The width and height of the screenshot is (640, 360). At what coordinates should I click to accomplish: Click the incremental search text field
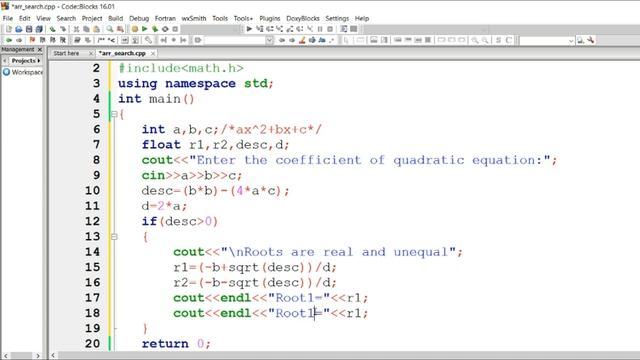[x=235, y=40]
